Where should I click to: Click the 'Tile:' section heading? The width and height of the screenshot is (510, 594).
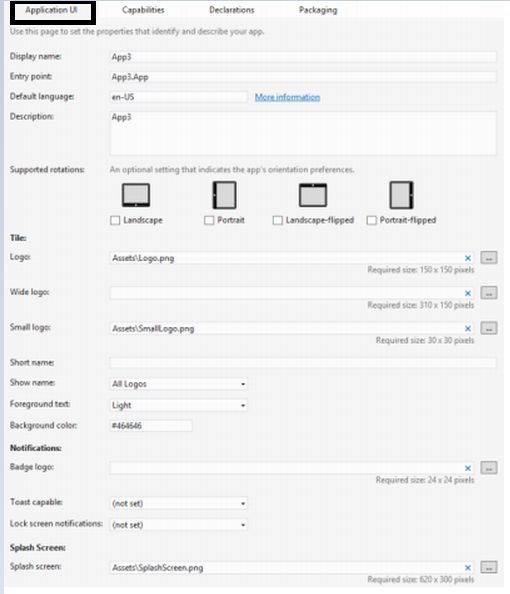(x=18, y=238)
